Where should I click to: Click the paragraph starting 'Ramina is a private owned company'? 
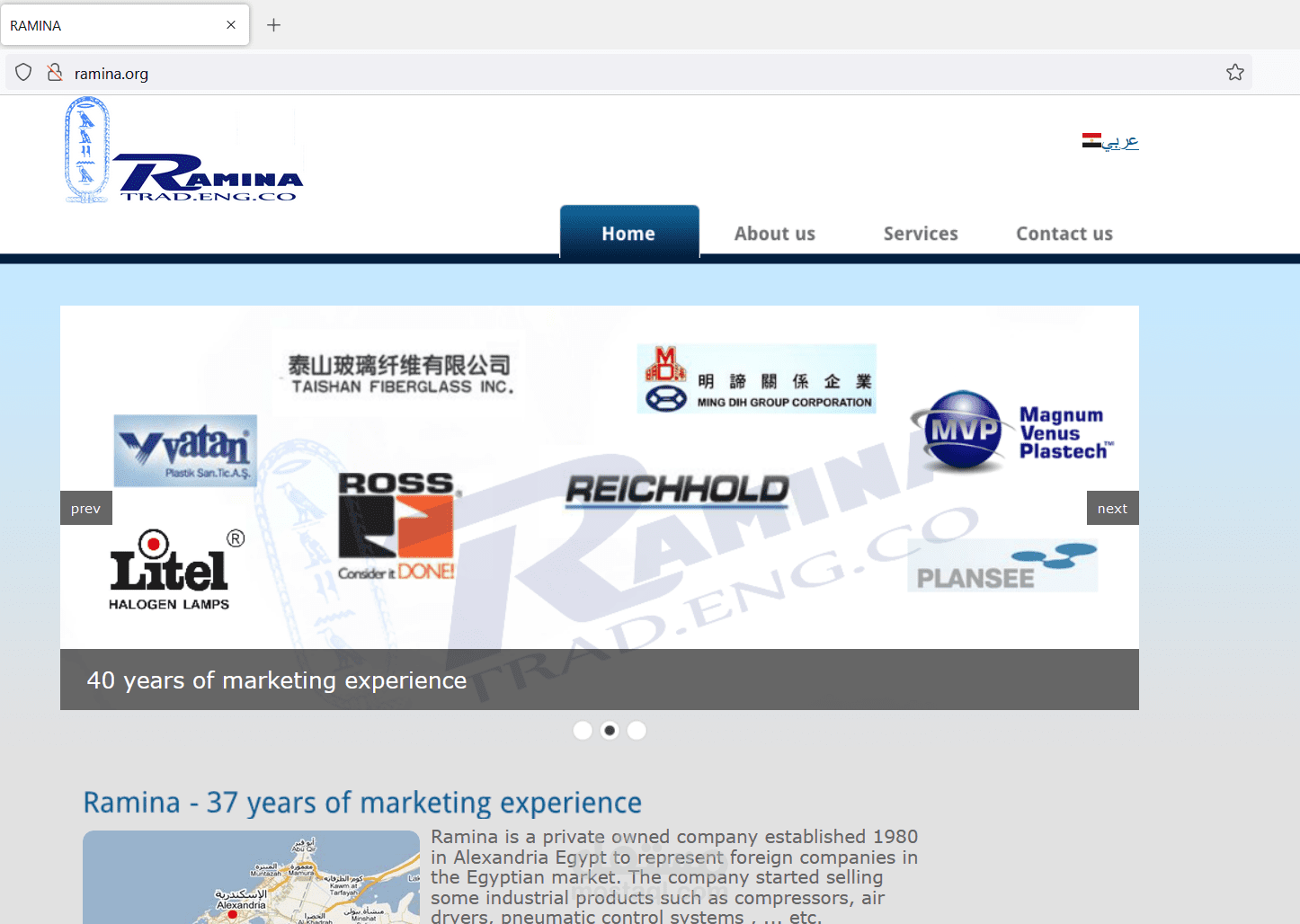point(674,876)
